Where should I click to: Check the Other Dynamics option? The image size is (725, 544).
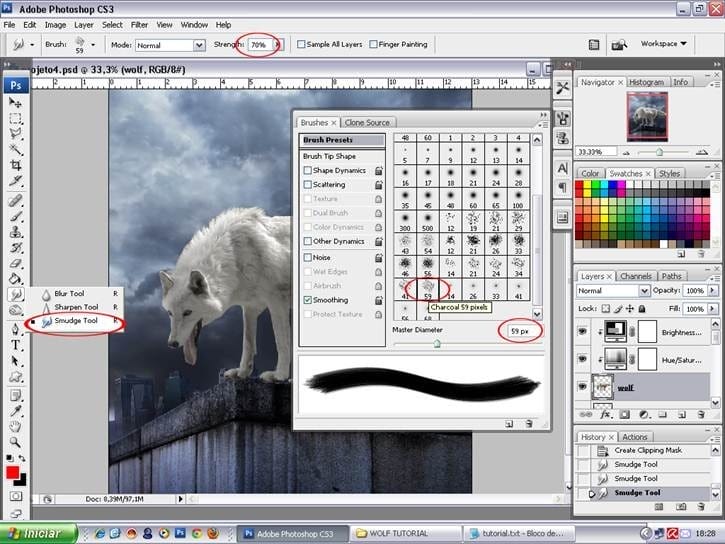pos(307,241)
